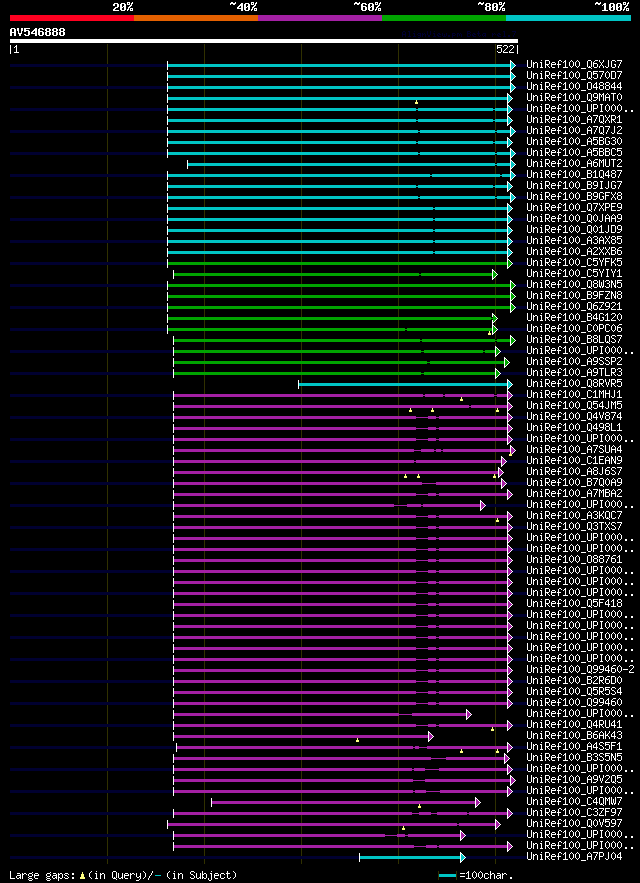640x883 pixels.
Task: Select hit label UniRef100_A7MBA2
Action: tap(574, 492)
